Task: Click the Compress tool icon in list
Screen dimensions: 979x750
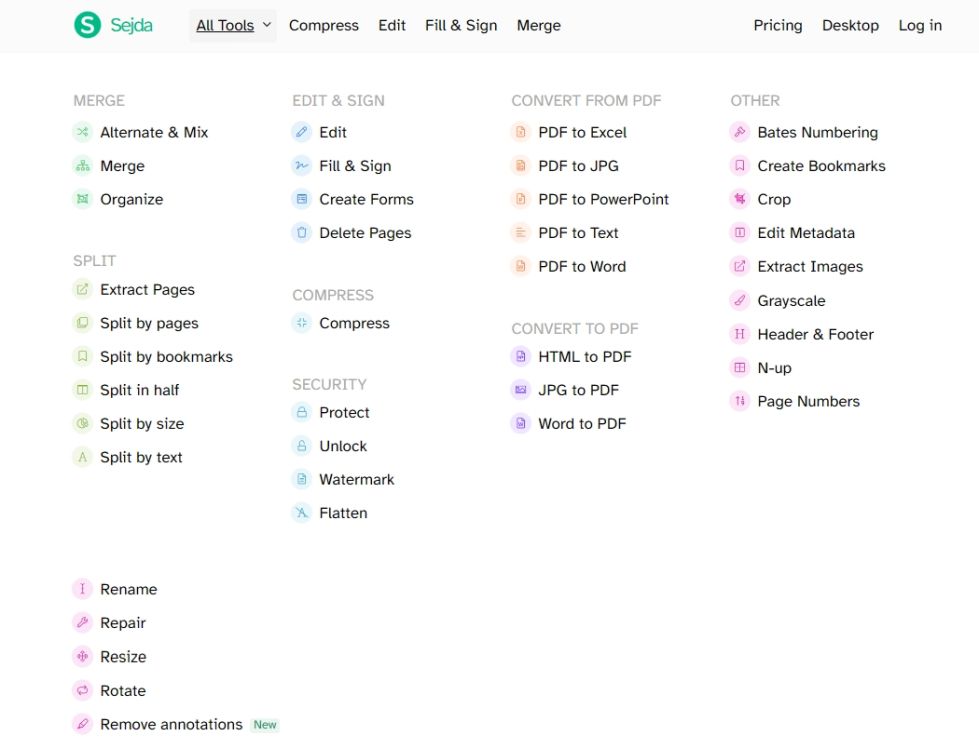Action: [302, 323]
